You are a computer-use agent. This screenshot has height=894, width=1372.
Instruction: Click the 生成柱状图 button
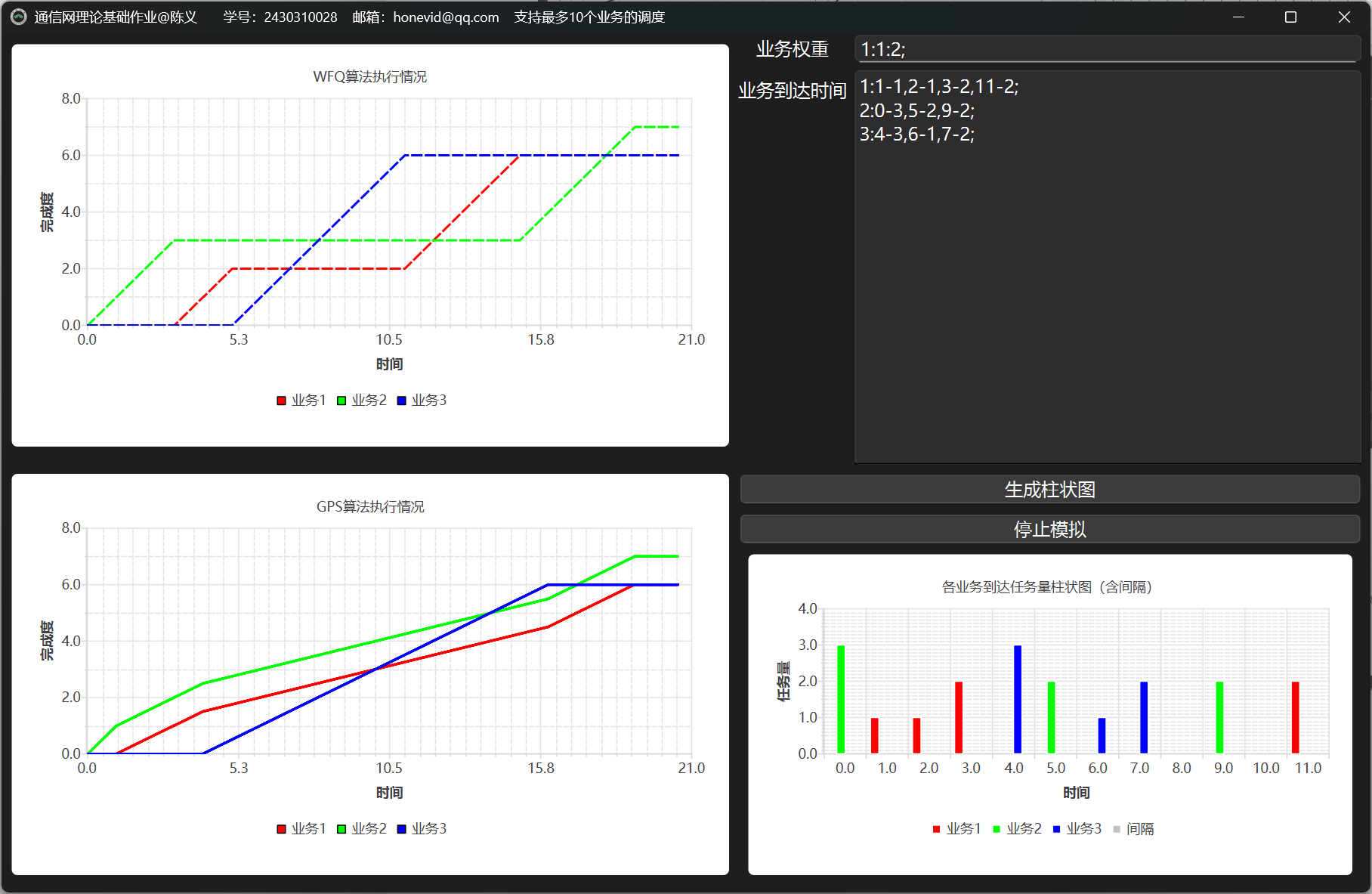(x=1049, y=490)
